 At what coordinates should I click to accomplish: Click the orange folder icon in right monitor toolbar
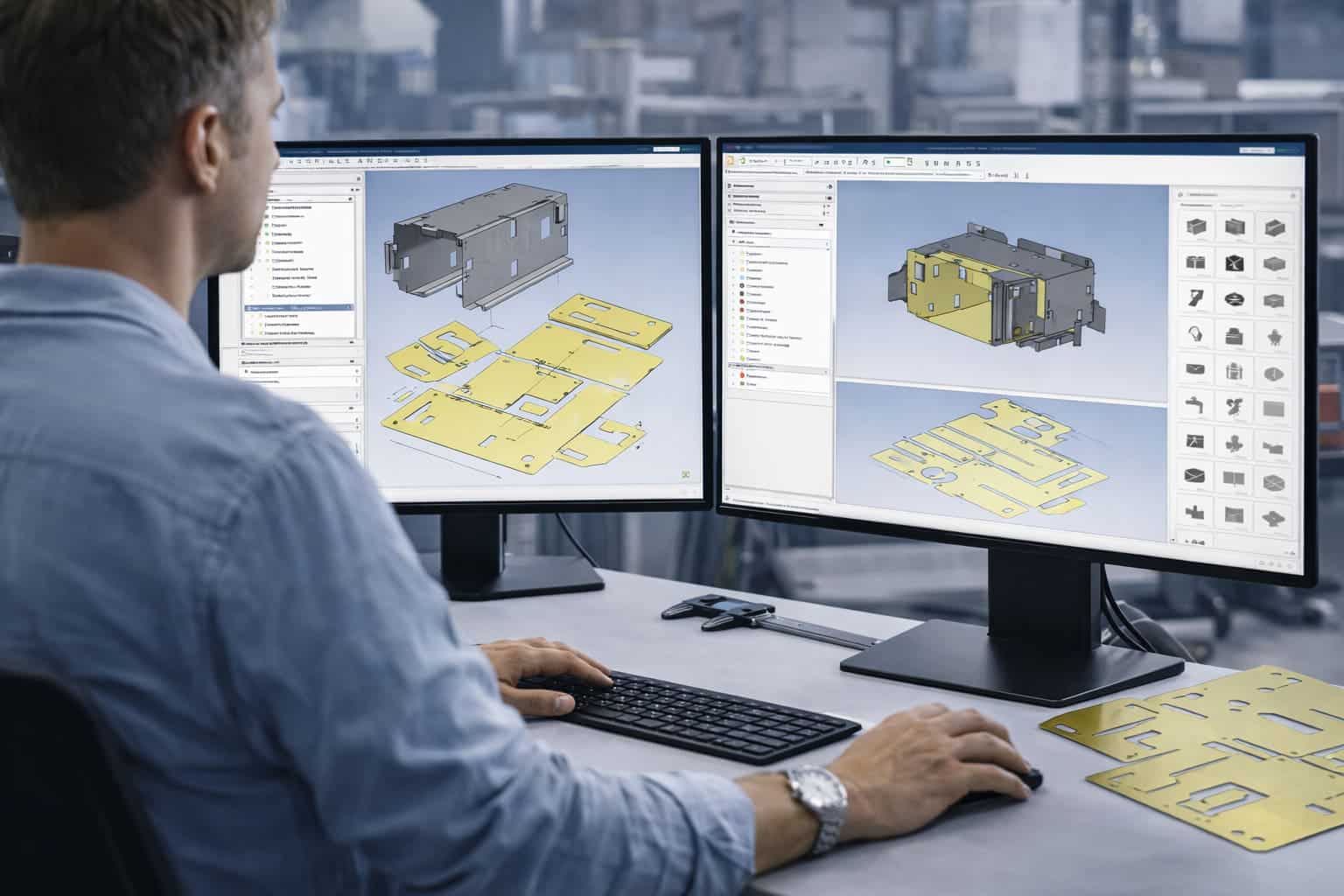[x=728, y=160]
